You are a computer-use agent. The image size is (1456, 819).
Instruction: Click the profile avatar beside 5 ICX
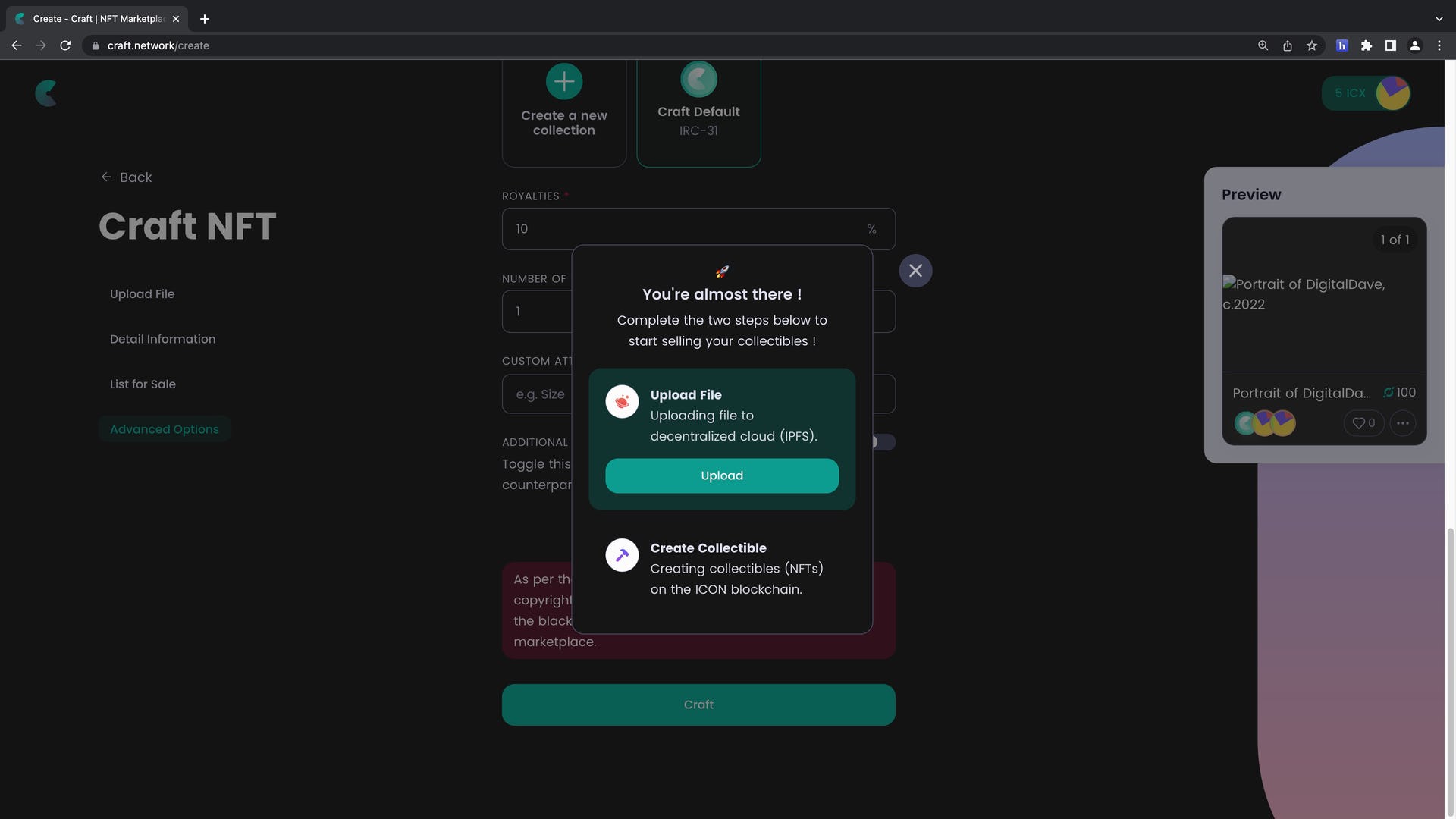pyautogui.click(x=1393, y=93)
